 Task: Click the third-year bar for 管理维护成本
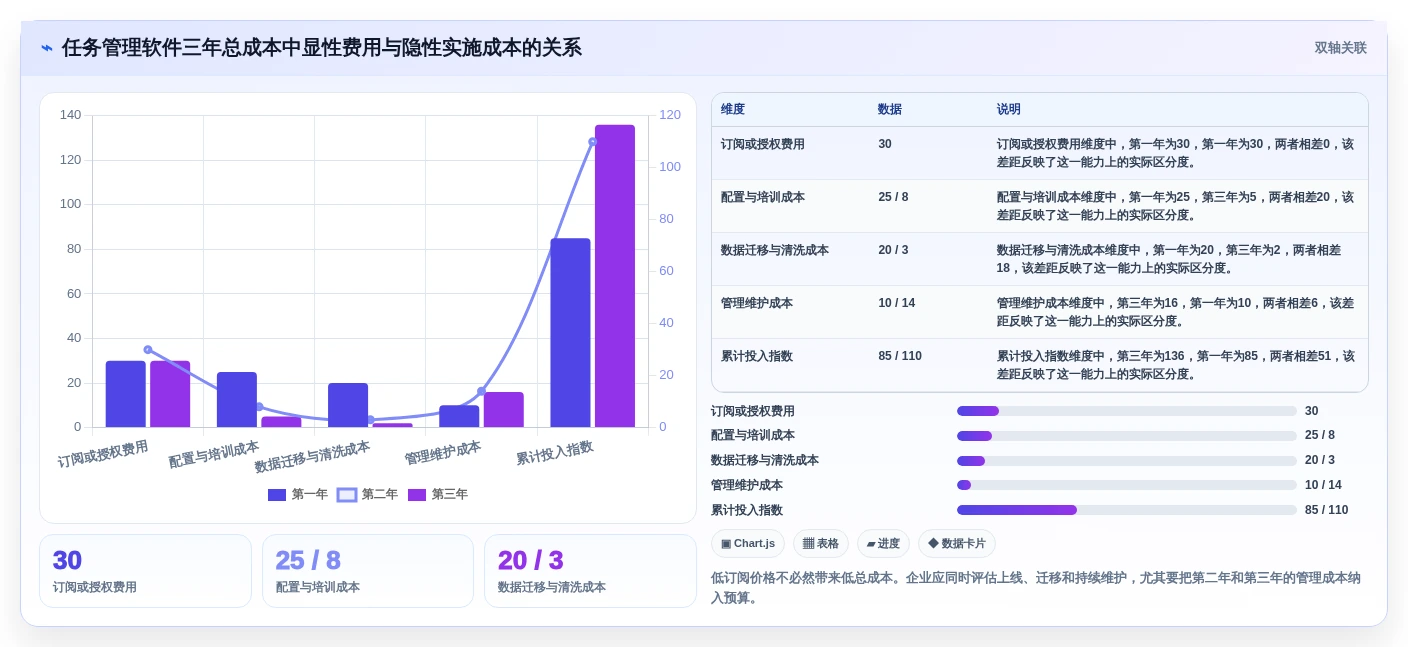click(x=504, y=410)
